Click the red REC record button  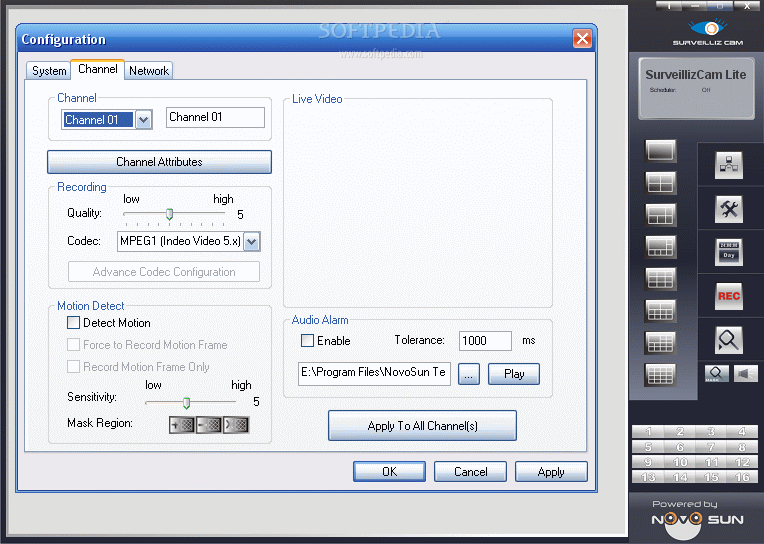point(729,296)
